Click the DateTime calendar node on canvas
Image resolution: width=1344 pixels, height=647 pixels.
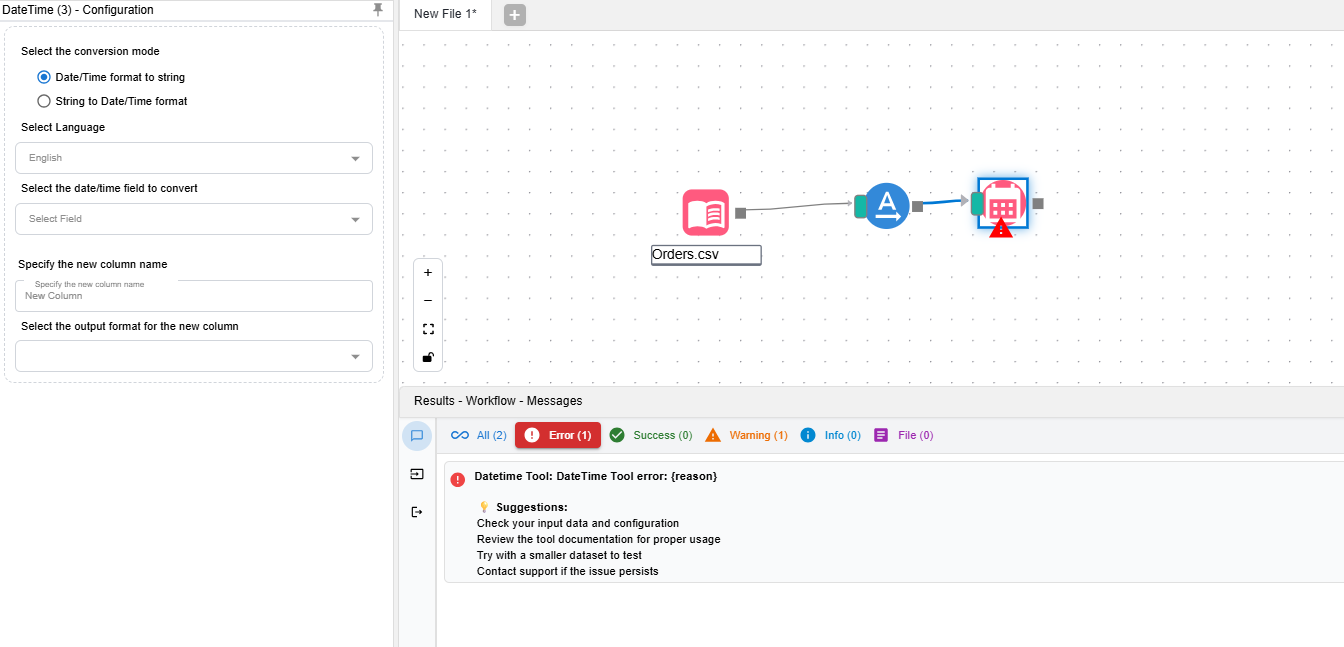[x=1002, y=204]
